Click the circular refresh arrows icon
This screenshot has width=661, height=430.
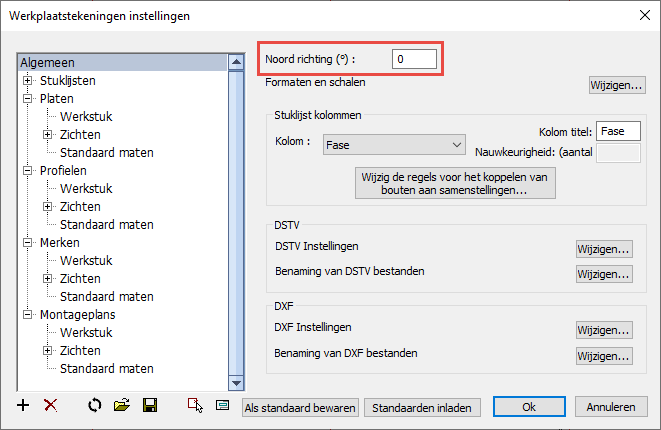click(94, 406)
